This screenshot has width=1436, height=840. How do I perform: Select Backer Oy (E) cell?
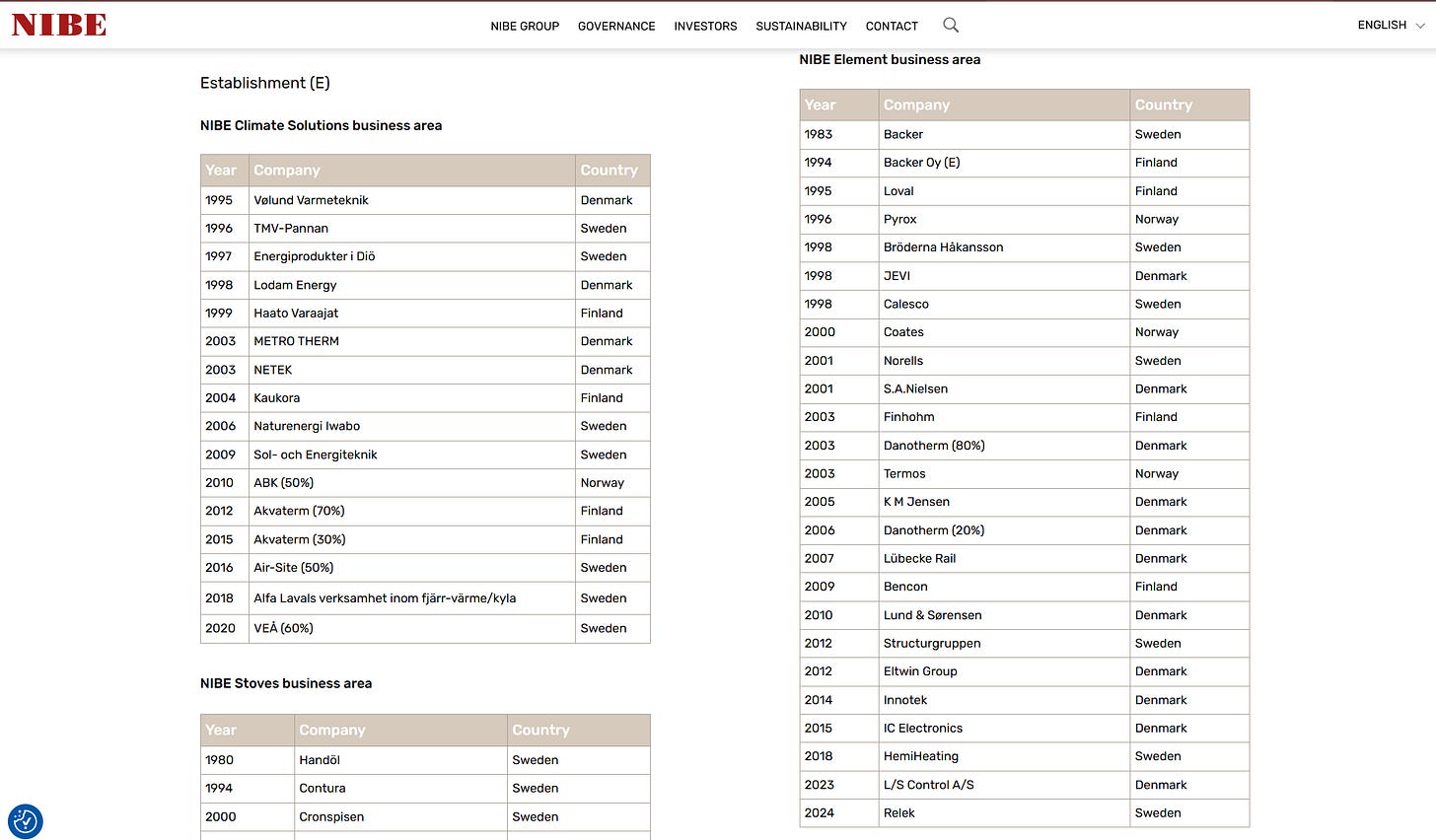[1004, 163]
